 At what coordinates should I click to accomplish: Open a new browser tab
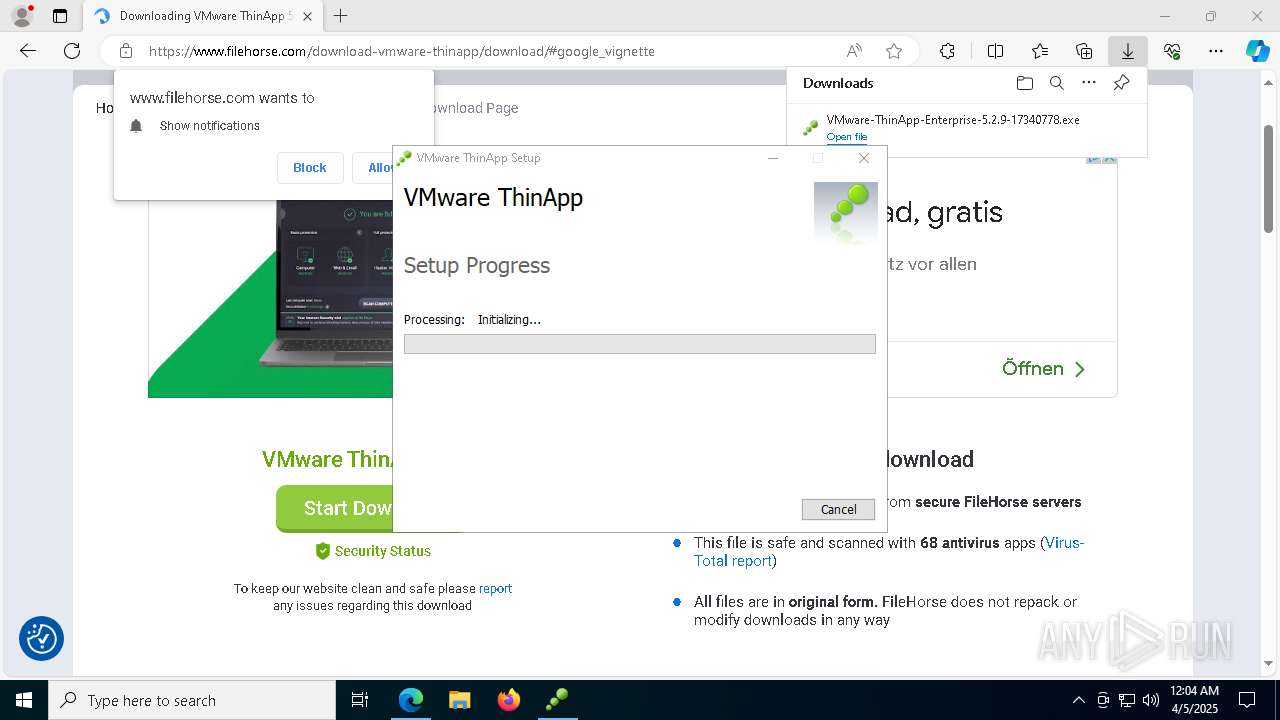coord(341,16)
